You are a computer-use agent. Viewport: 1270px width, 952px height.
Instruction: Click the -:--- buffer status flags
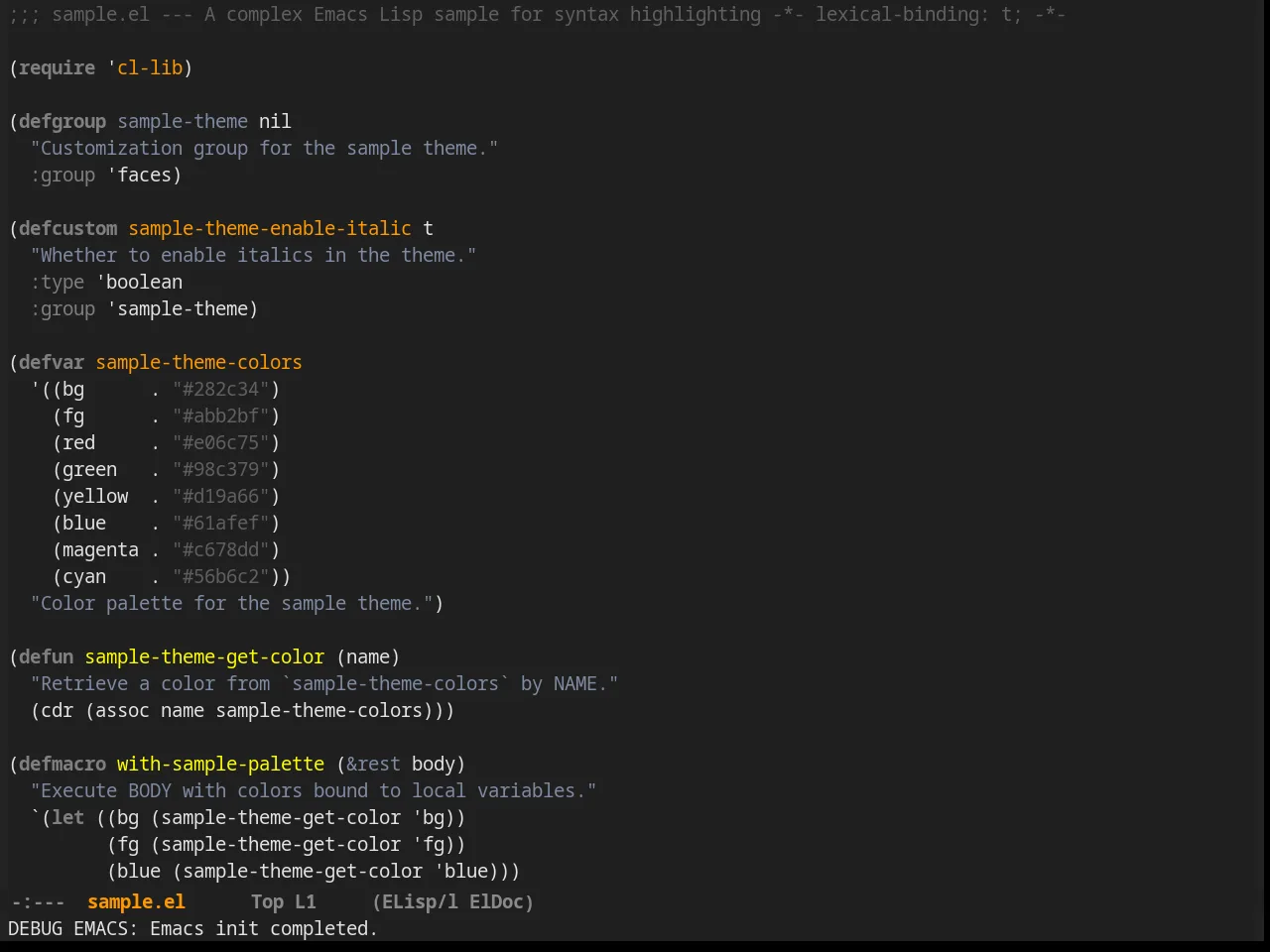point(38,901)
